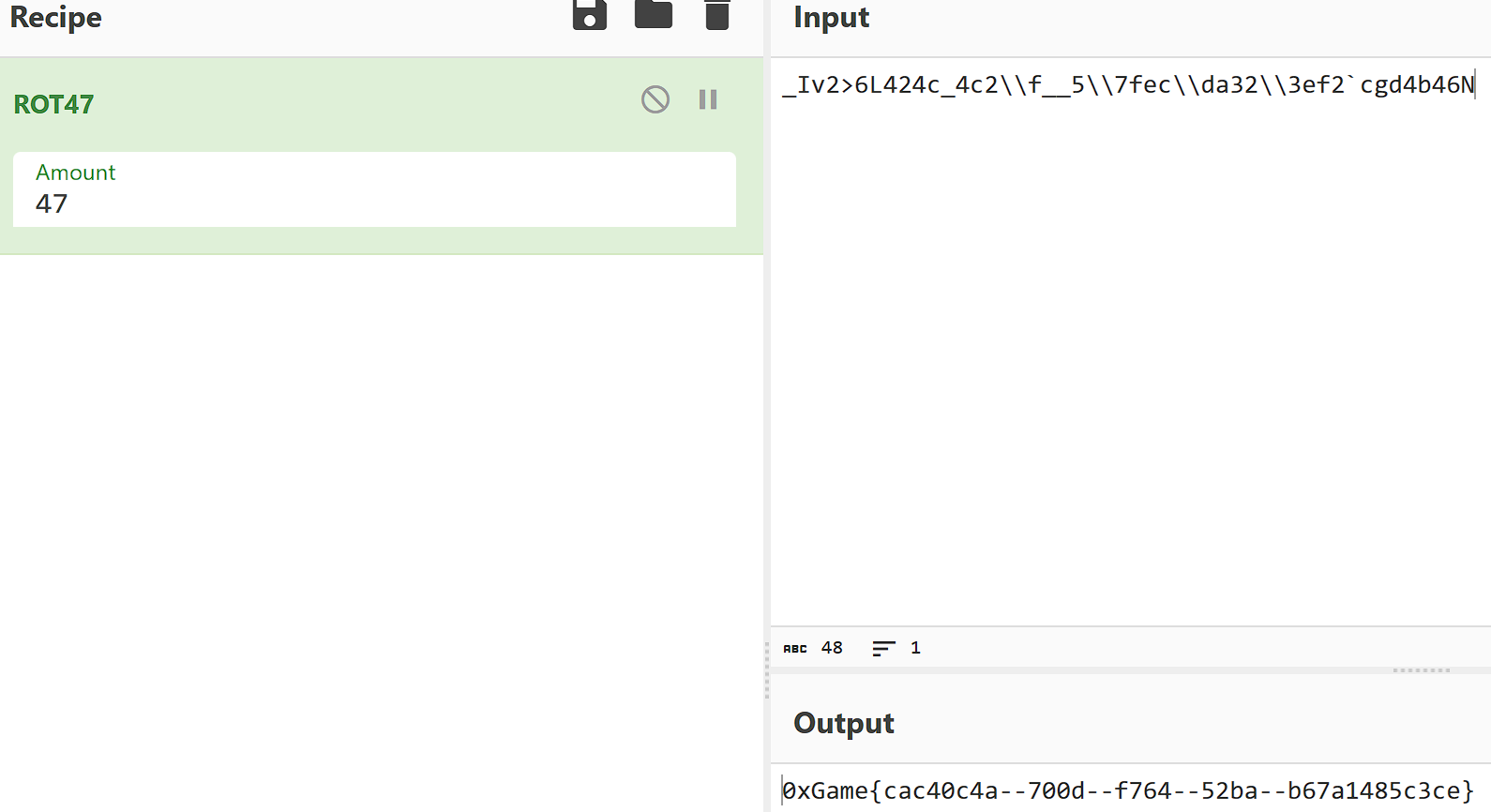This screenshot has height=812, width=1491.
Task: Click the Input panel heading
Action: tap(831, 17)
